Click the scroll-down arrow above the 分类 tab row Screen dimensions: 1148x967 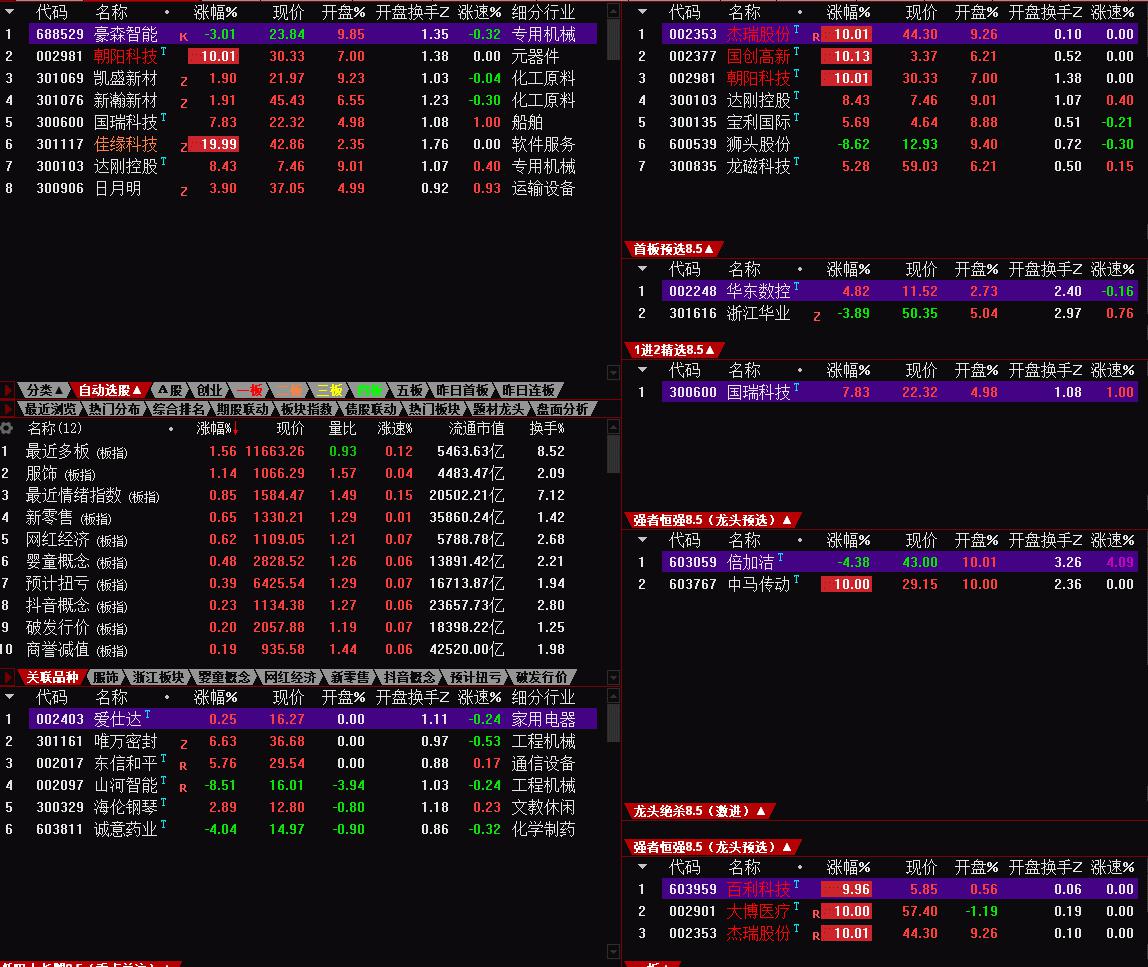coord(614,373)
